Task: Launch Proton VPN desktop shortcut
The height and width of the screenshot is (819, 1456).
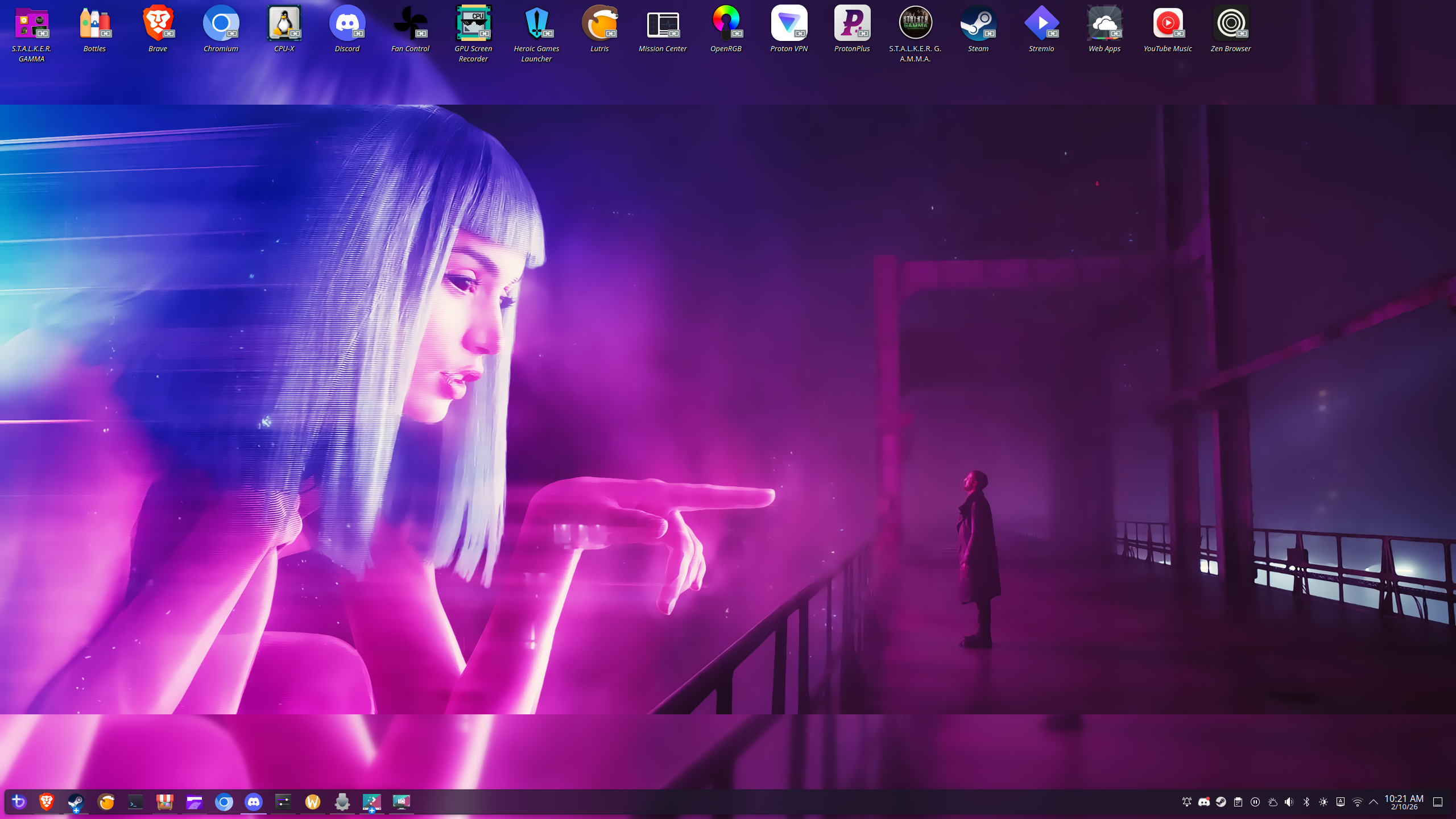Action: click(x=789, y=24)
